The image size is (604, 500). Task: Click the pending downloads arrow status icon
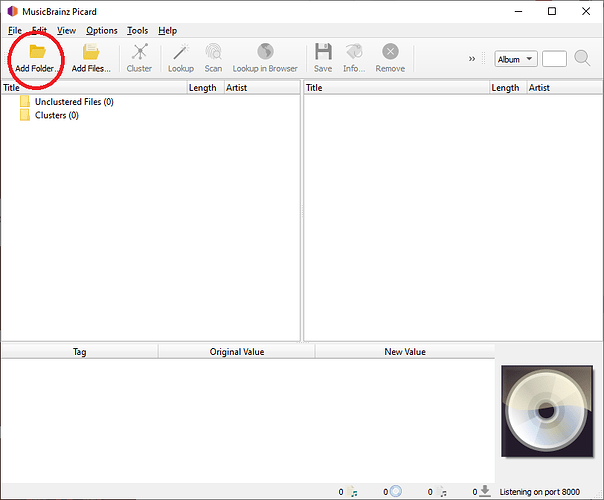485,491
